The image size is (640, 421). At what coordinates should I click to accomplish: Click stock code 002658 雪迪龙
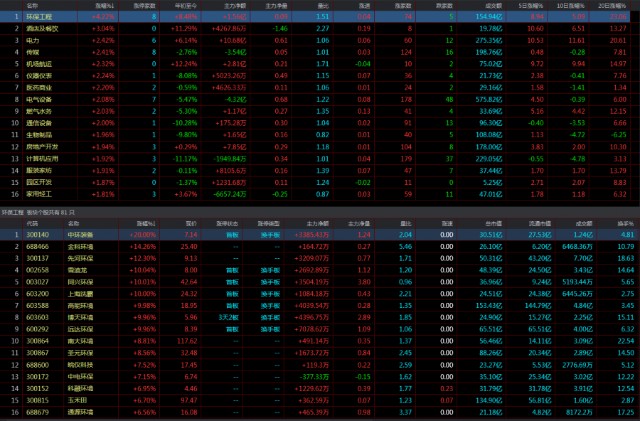coord(38,270)
